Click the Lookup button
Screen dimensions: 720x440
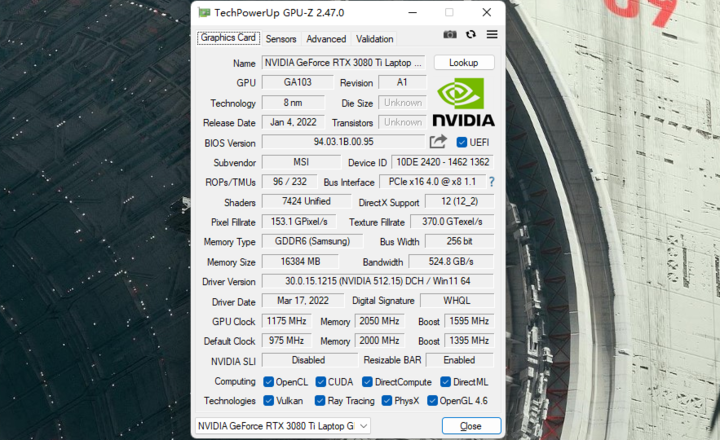(x=464, y=62)
